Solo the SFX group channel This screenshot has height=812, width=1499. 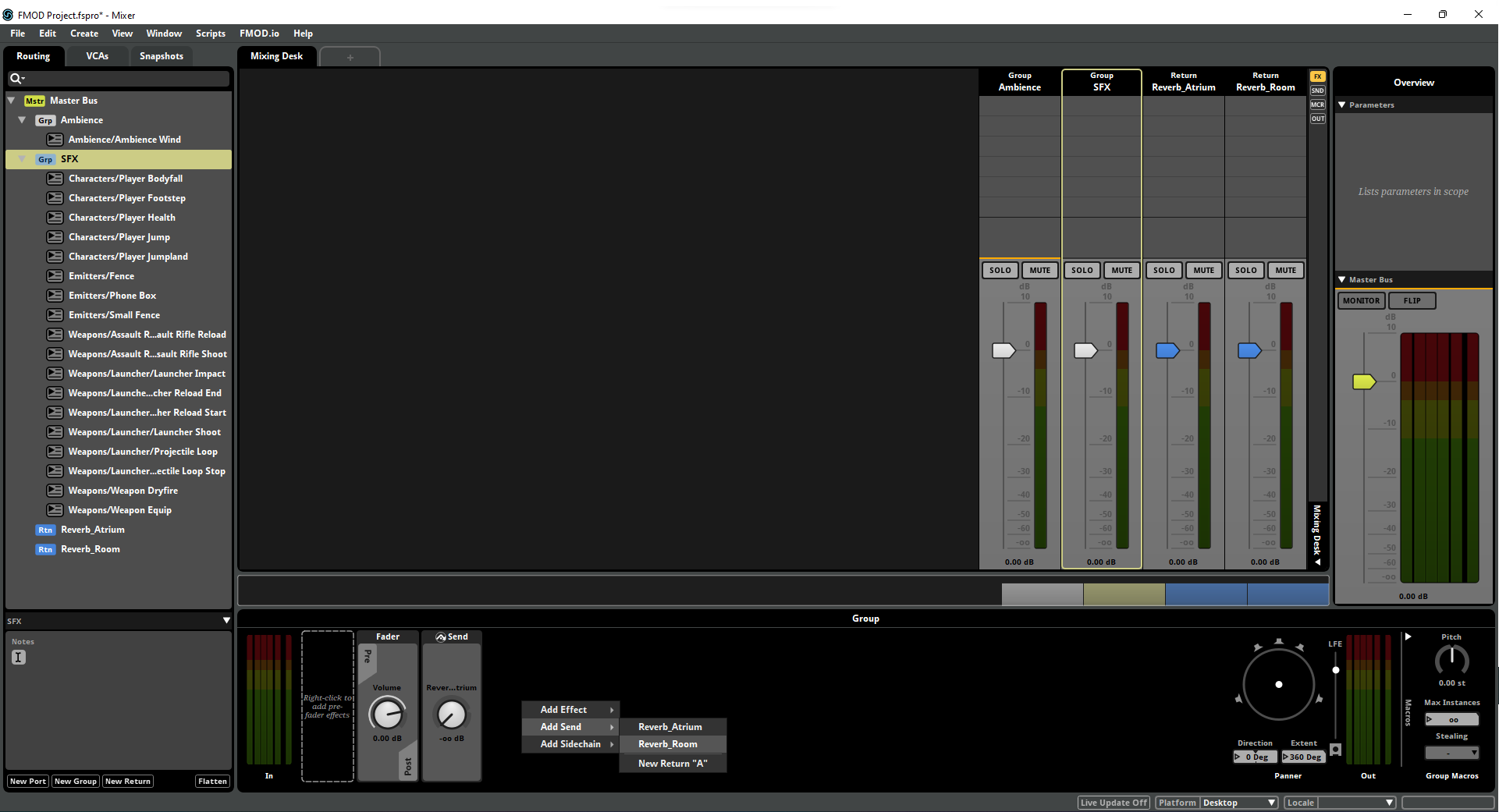[1082, 271]
